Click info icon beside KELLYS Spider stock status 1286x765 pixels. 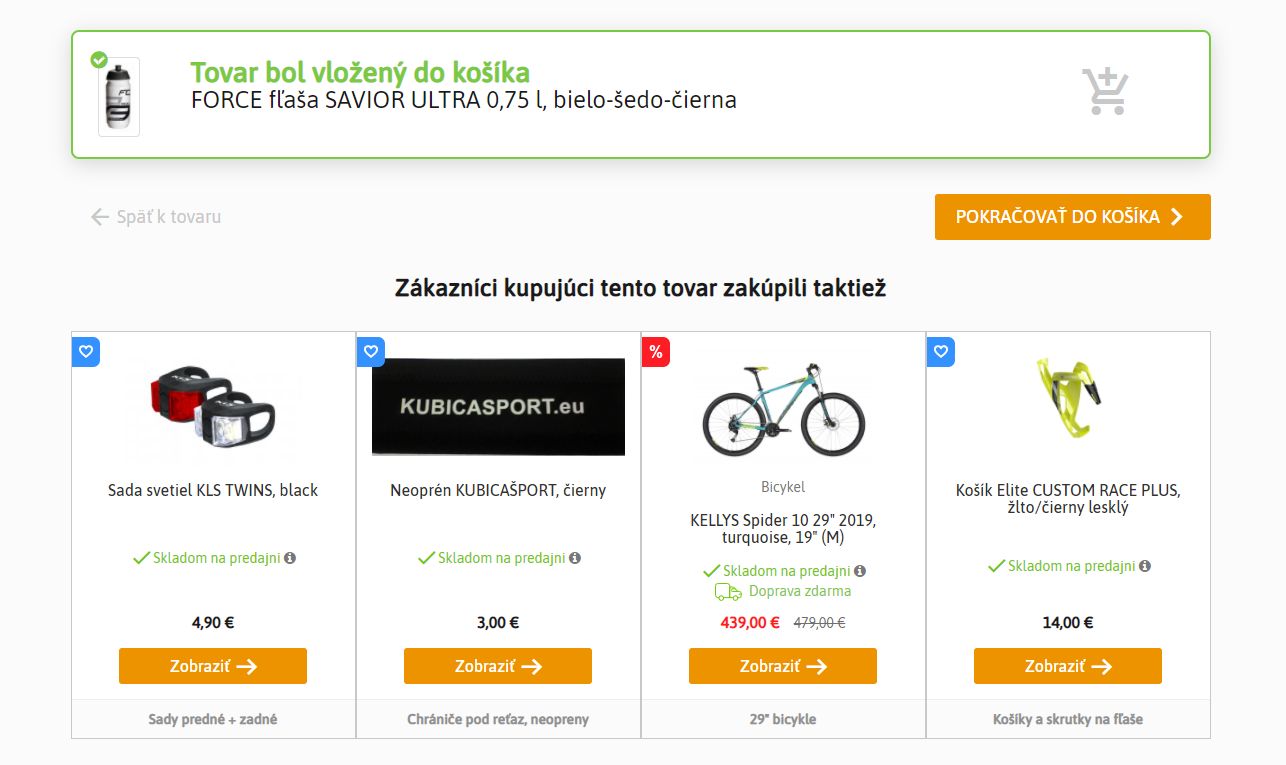coord(860,571)
